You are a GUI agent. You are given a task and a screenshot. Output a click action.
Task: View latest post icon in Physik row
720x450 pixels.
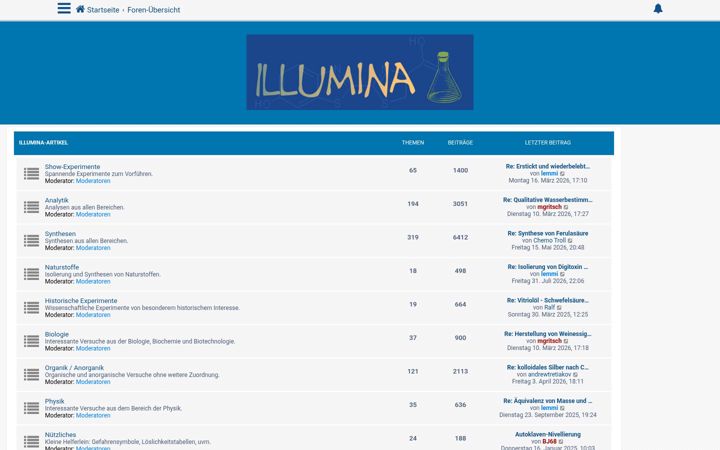[x=562, y=408]
